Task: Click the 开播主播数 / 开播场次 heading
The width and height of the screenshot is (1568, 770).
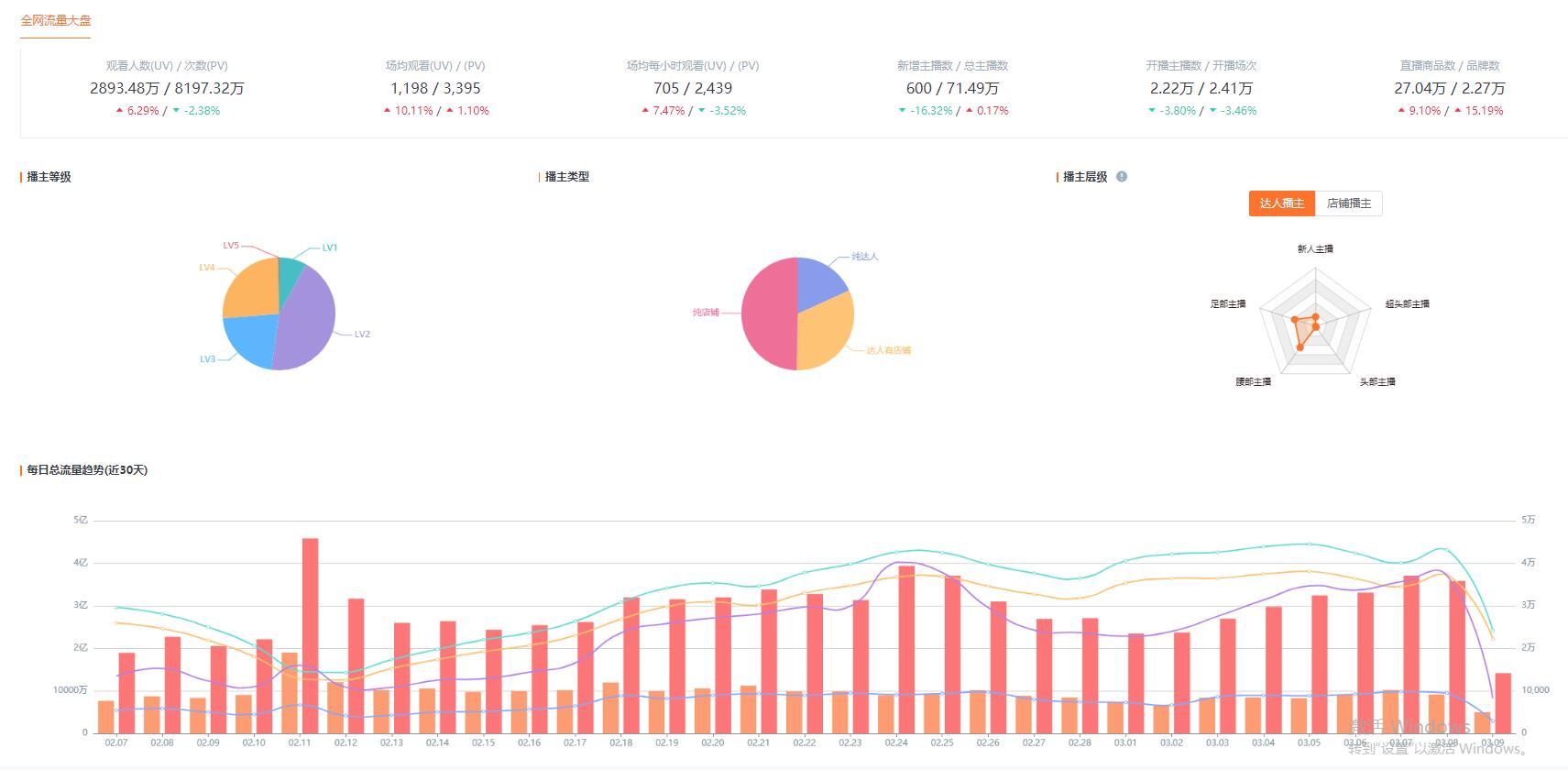Action: point(1201,66)
